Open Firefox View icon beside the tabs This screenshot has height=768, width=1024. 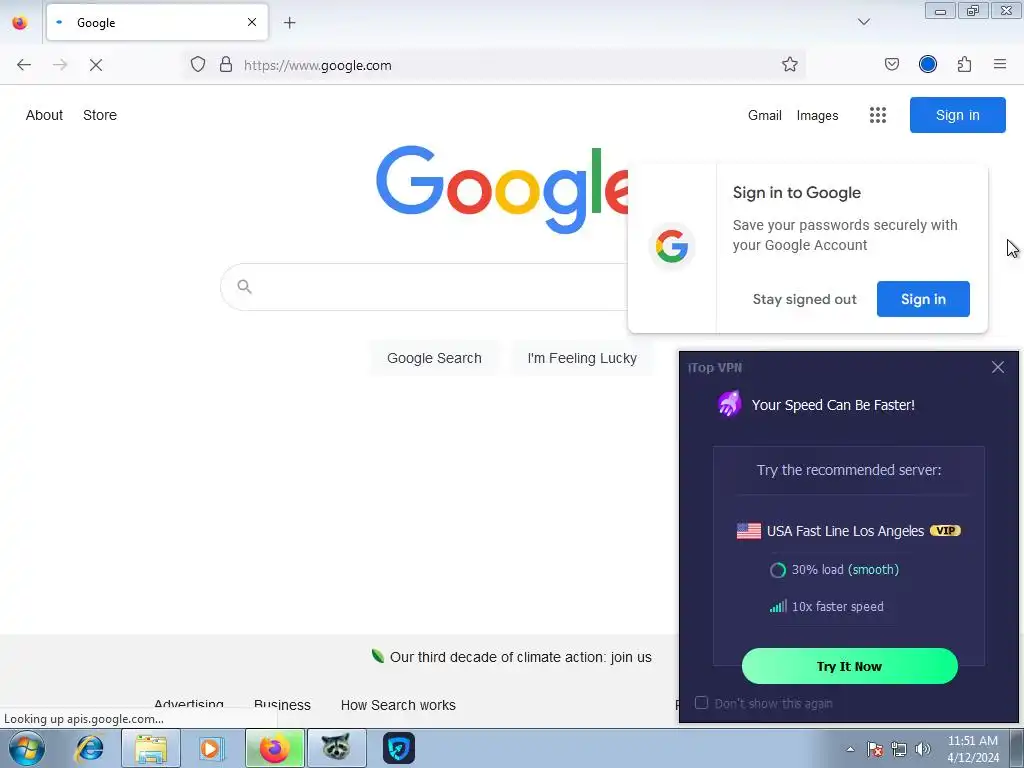pos(20,22)
